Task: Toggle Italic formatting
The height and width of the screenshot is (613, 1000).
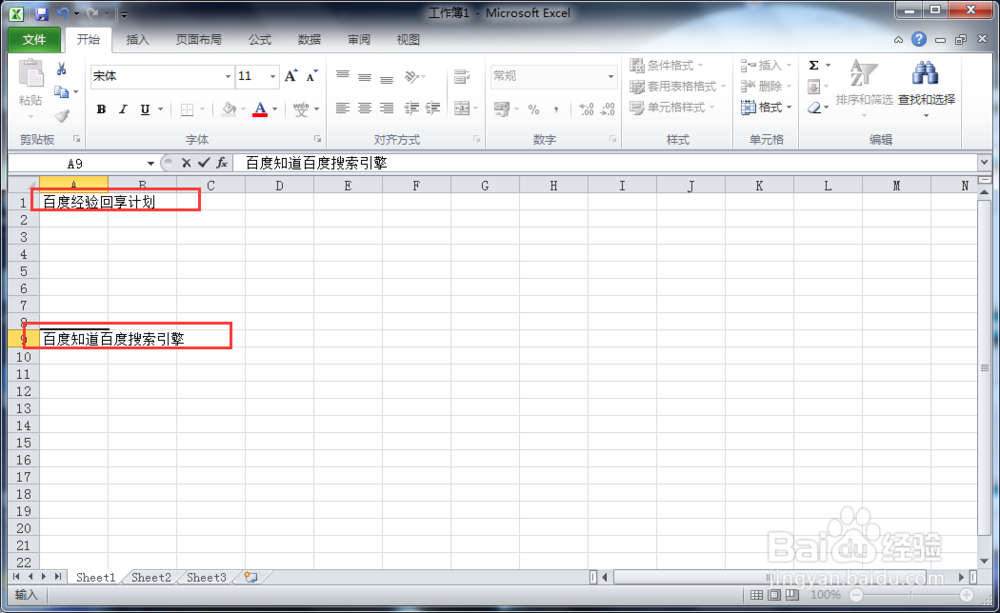Action: pyautogui.click(x=123, y=109)
